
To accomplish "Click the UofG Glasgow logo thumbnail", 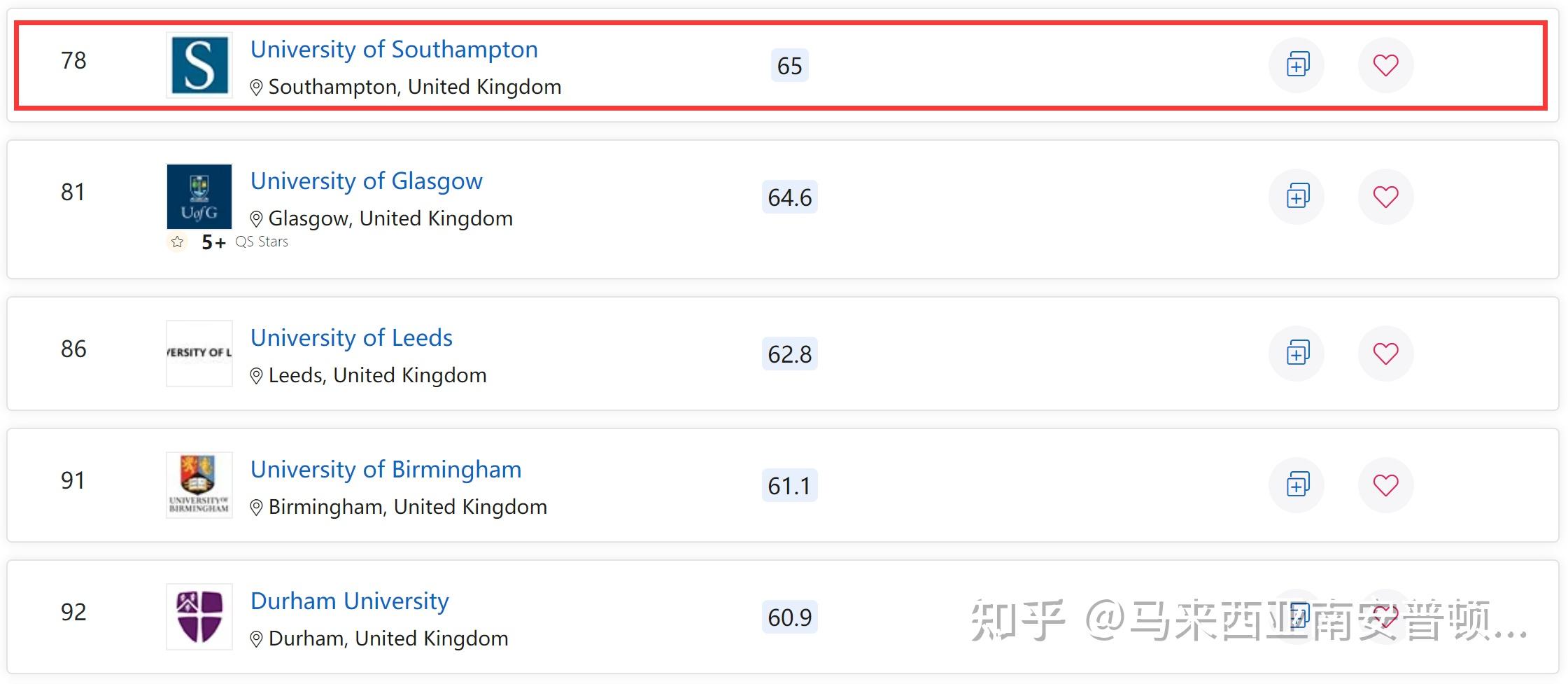I will click(x=199, y=197).
